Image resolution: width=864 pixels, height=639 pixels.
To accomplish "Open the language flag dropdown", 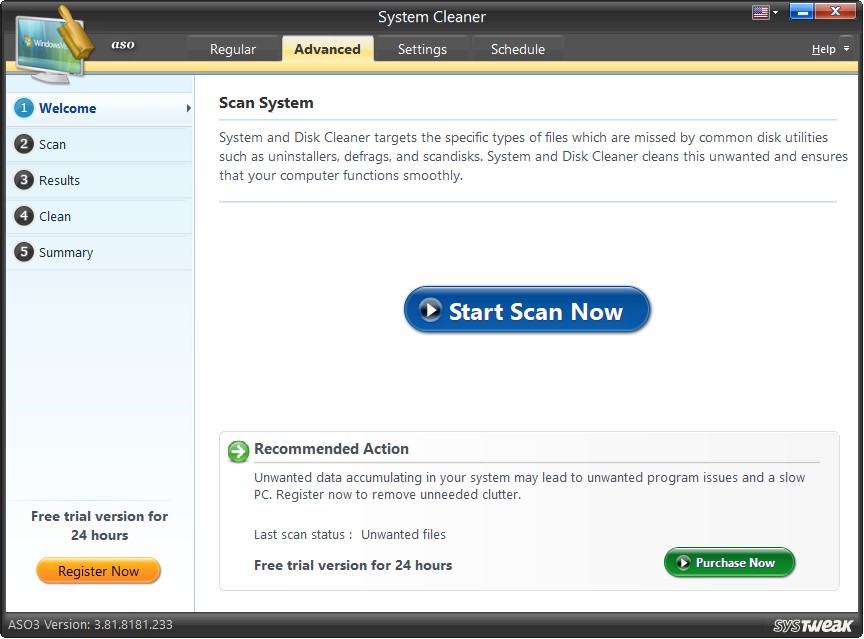I will pyautogui.click(x=762, y=11).
